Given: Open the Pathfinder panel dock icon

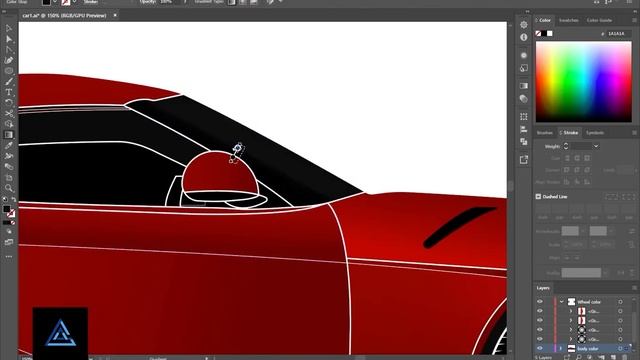Looking at the screenshot, I should click(x=524, y=142).
